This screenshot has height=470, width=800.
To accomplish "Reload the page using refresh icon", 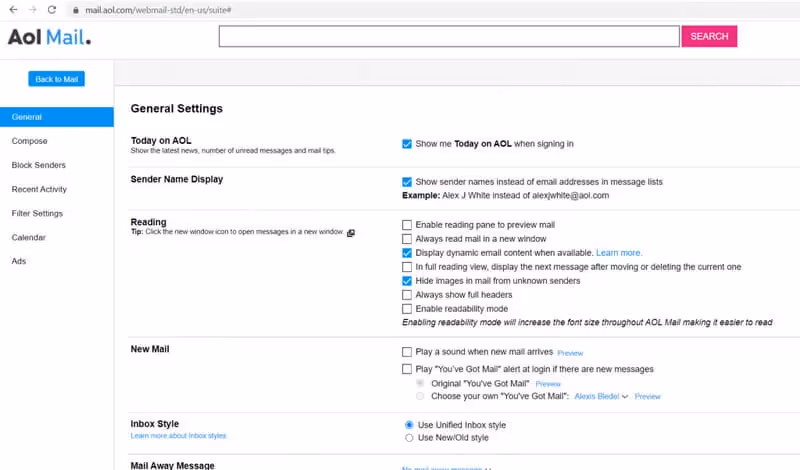I will point(52,10).
